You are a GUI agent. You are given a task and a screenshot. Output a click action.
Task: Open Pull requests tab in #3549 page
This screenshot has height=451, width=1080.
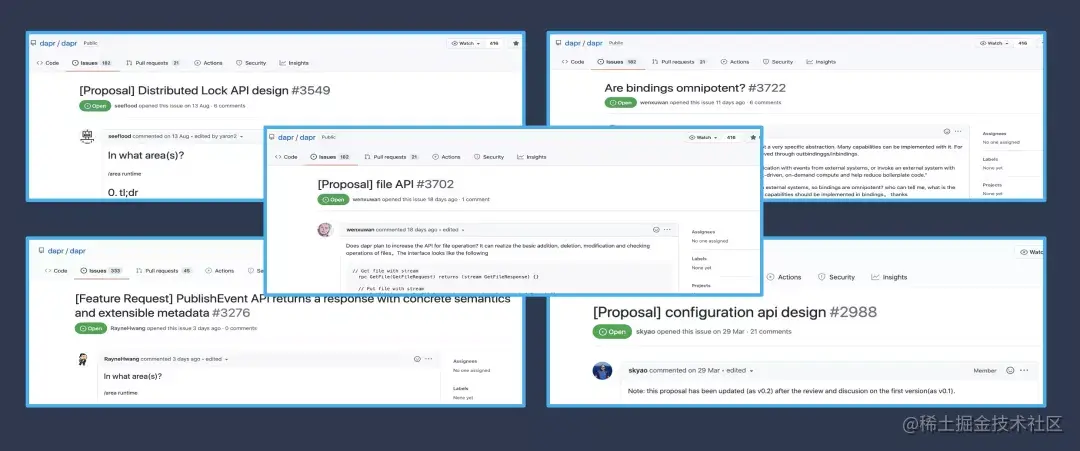tap(153, 63)
